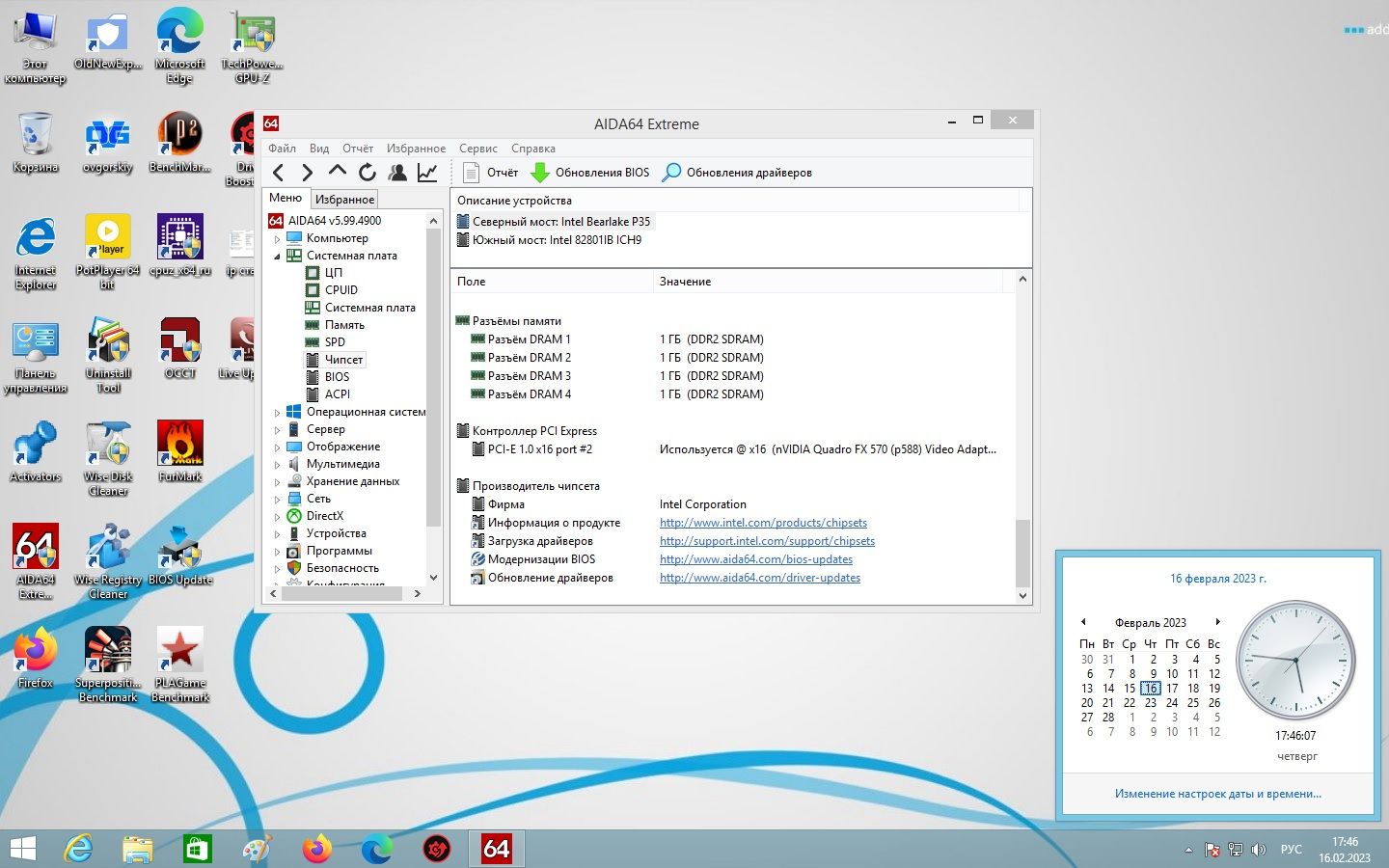The height and width of the screenshot is (868, 1389).
Task: Select ЦП in the tree
Action: tap(333, 273)
